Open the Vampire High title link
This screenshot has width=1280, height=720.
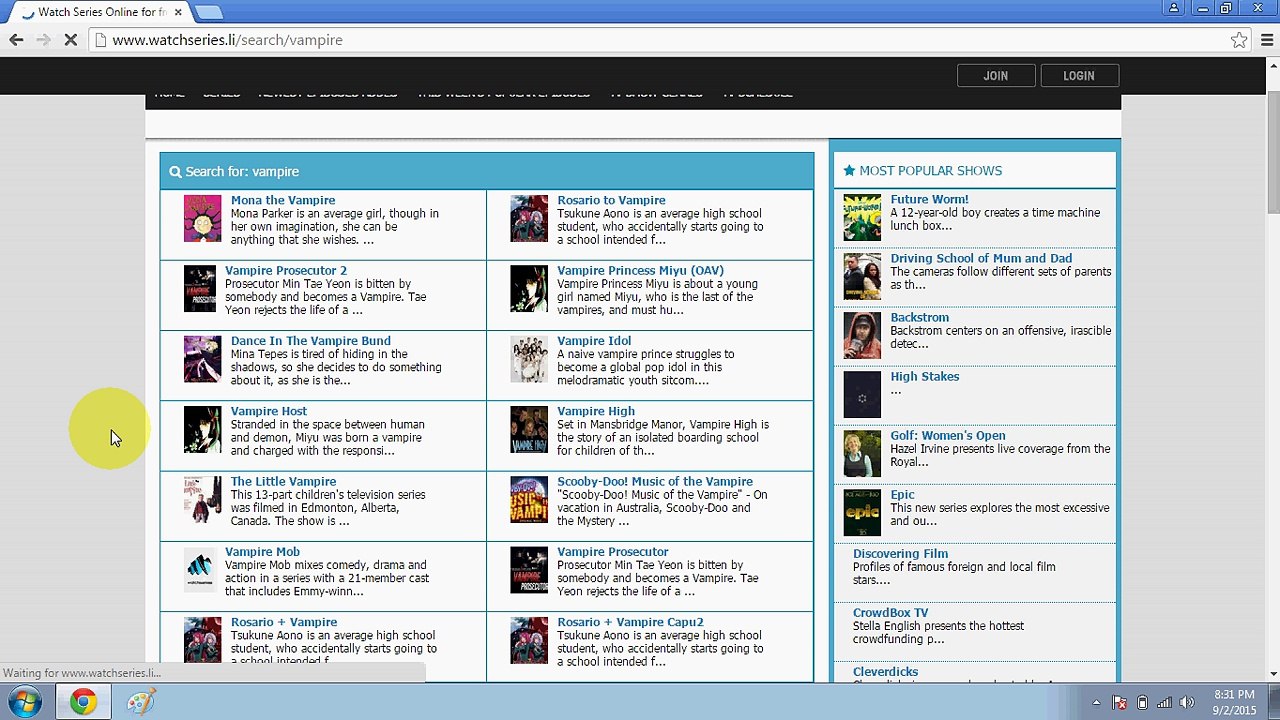[x=596, y=411]
